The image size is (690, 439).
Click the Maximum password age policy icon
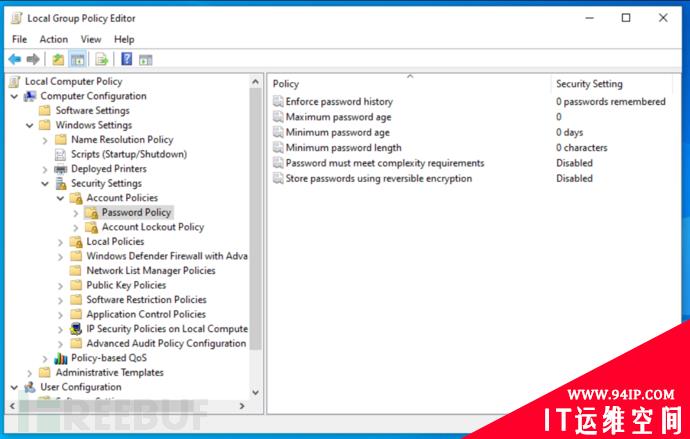coord(278,117)
